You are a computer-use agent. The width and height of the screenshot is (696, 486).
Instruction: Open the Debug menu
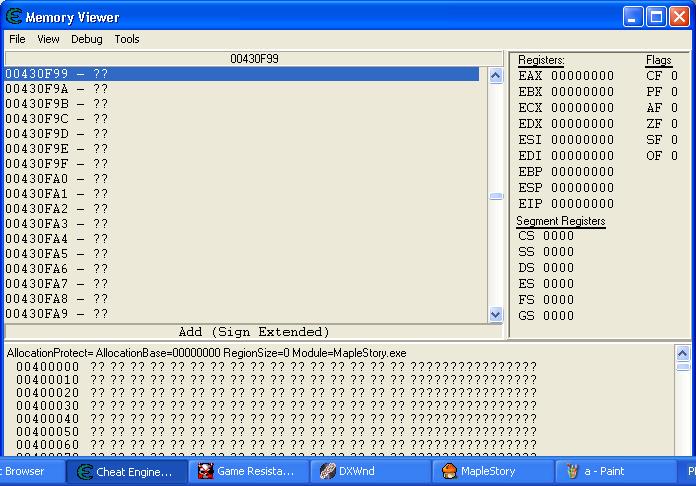click(87, 39)
